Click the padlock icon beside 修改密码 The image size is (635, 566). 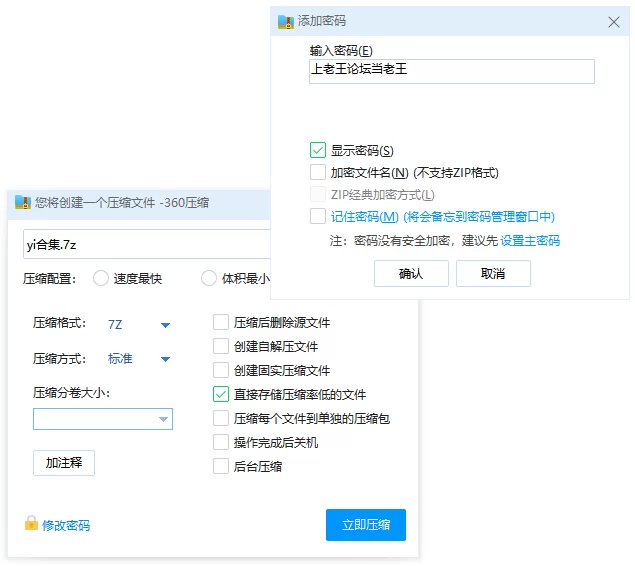[x=31, y=523]
